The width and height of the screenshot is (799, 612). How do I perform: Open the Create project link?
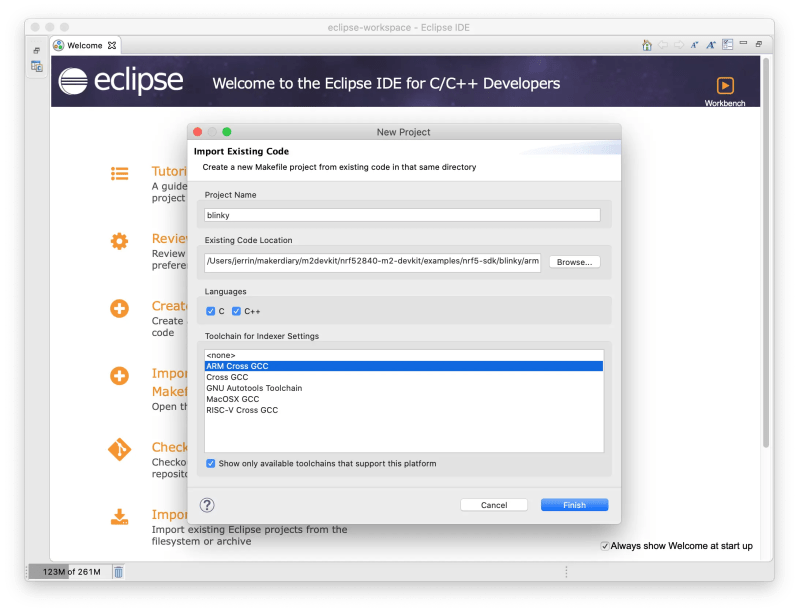pos(169,306)
